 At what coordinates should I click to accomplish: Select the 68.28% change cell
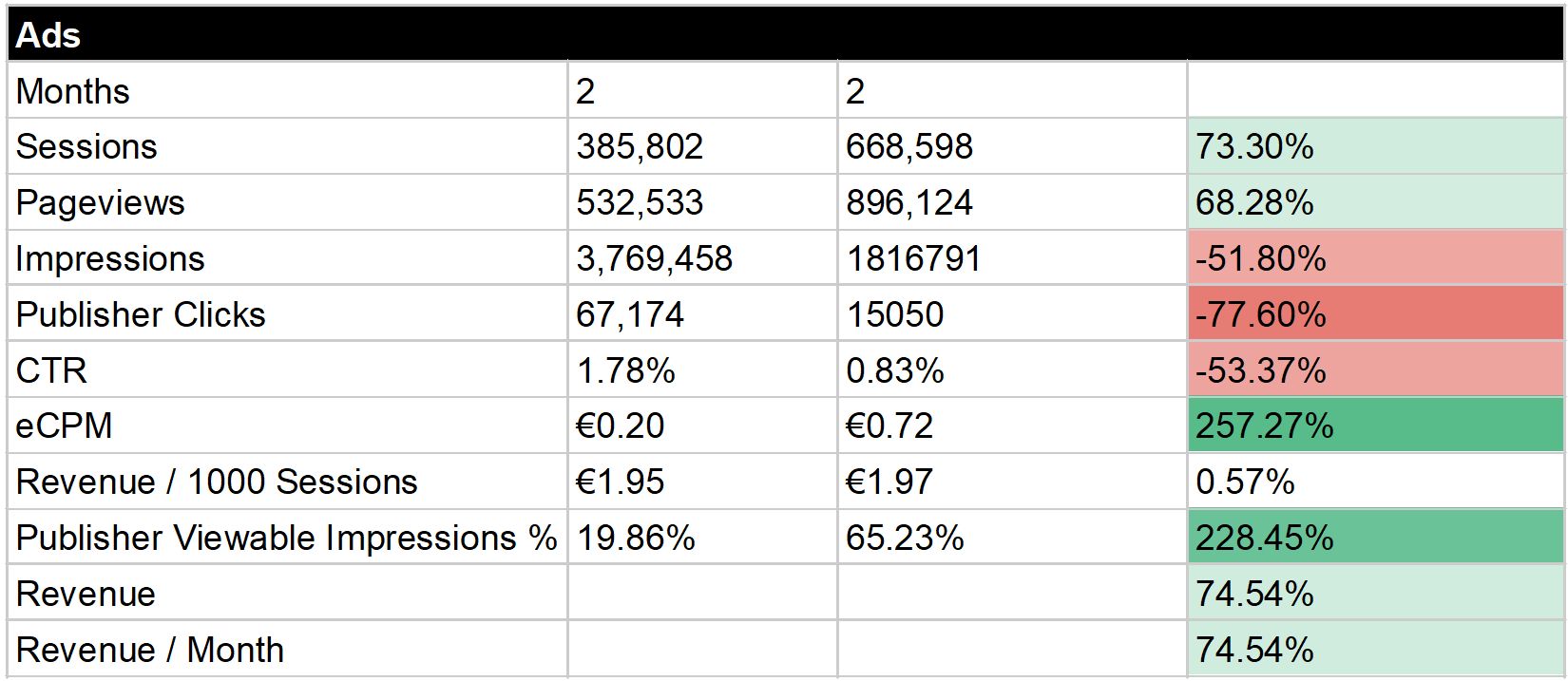[1254, 203]
